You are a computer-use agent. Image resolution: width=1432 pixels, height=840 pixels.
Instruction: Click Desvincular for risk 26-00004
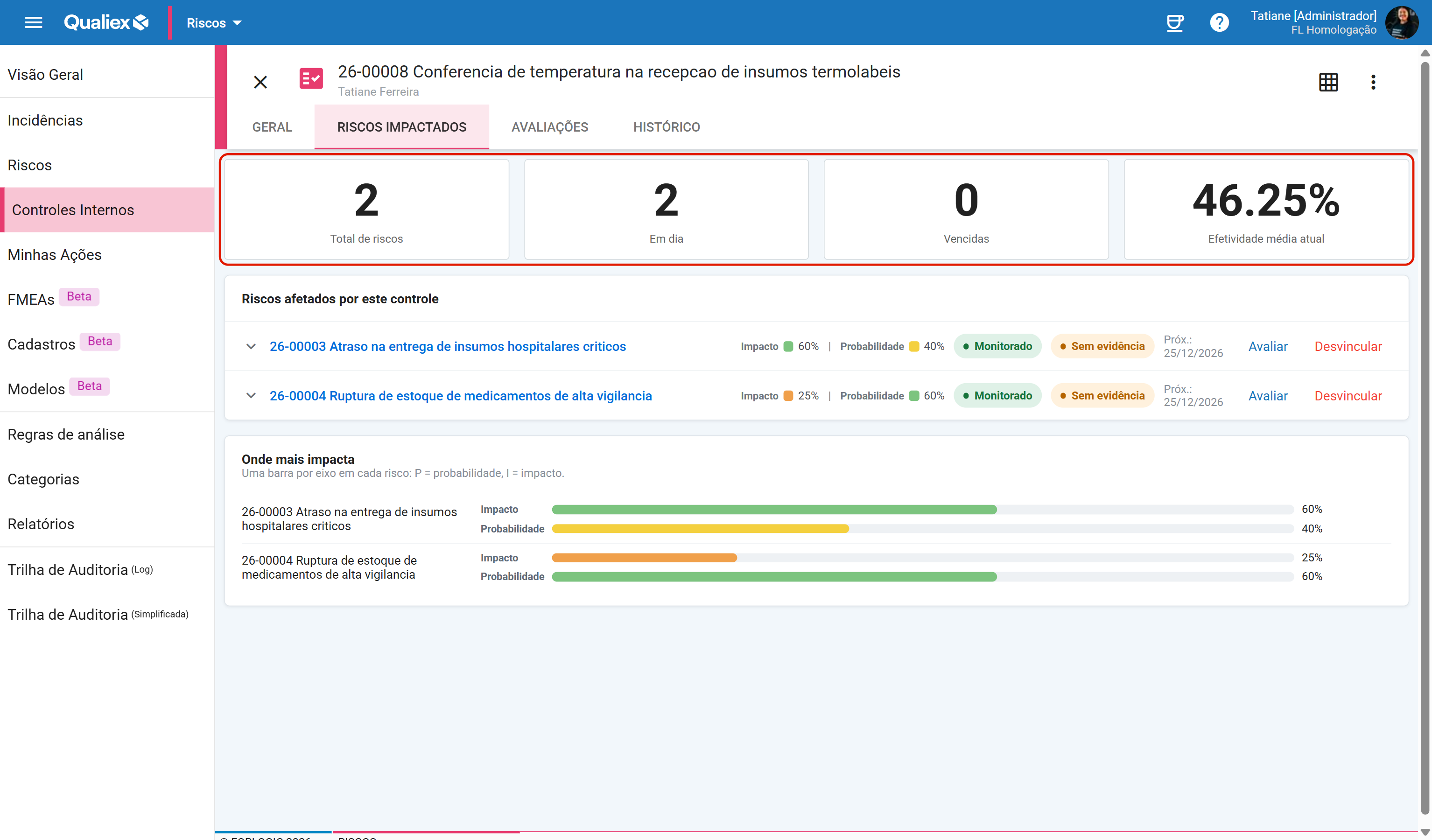(x=1348, y=396)
